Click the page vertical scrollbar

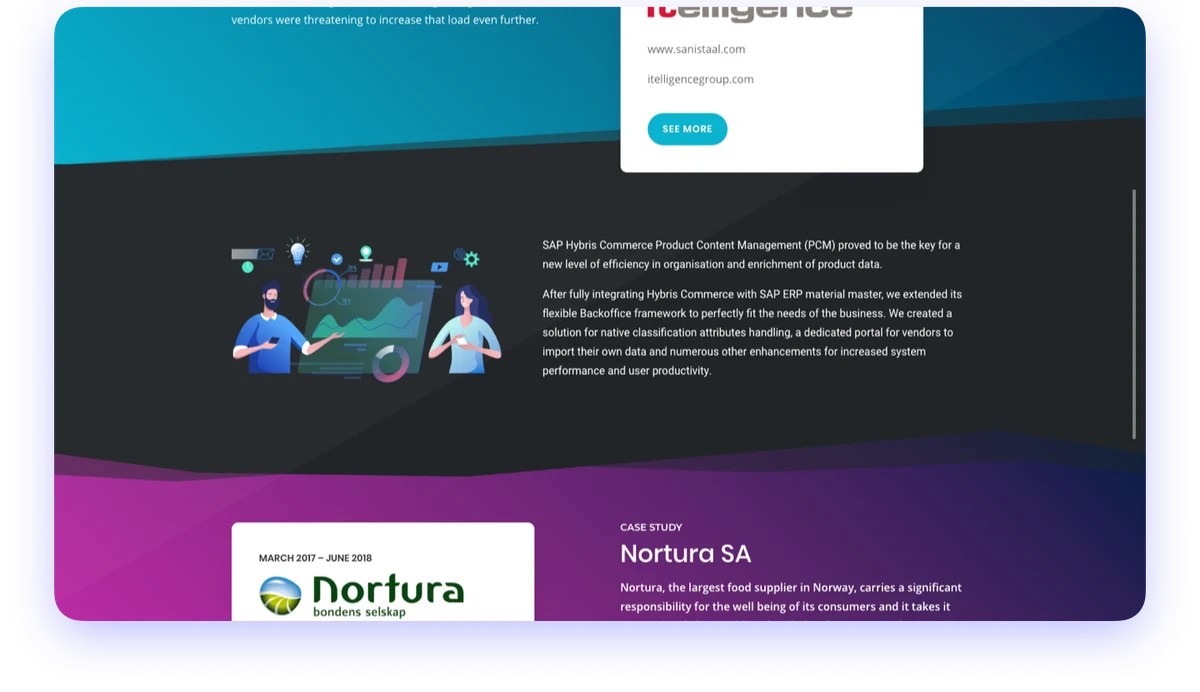coord(1133,314)
